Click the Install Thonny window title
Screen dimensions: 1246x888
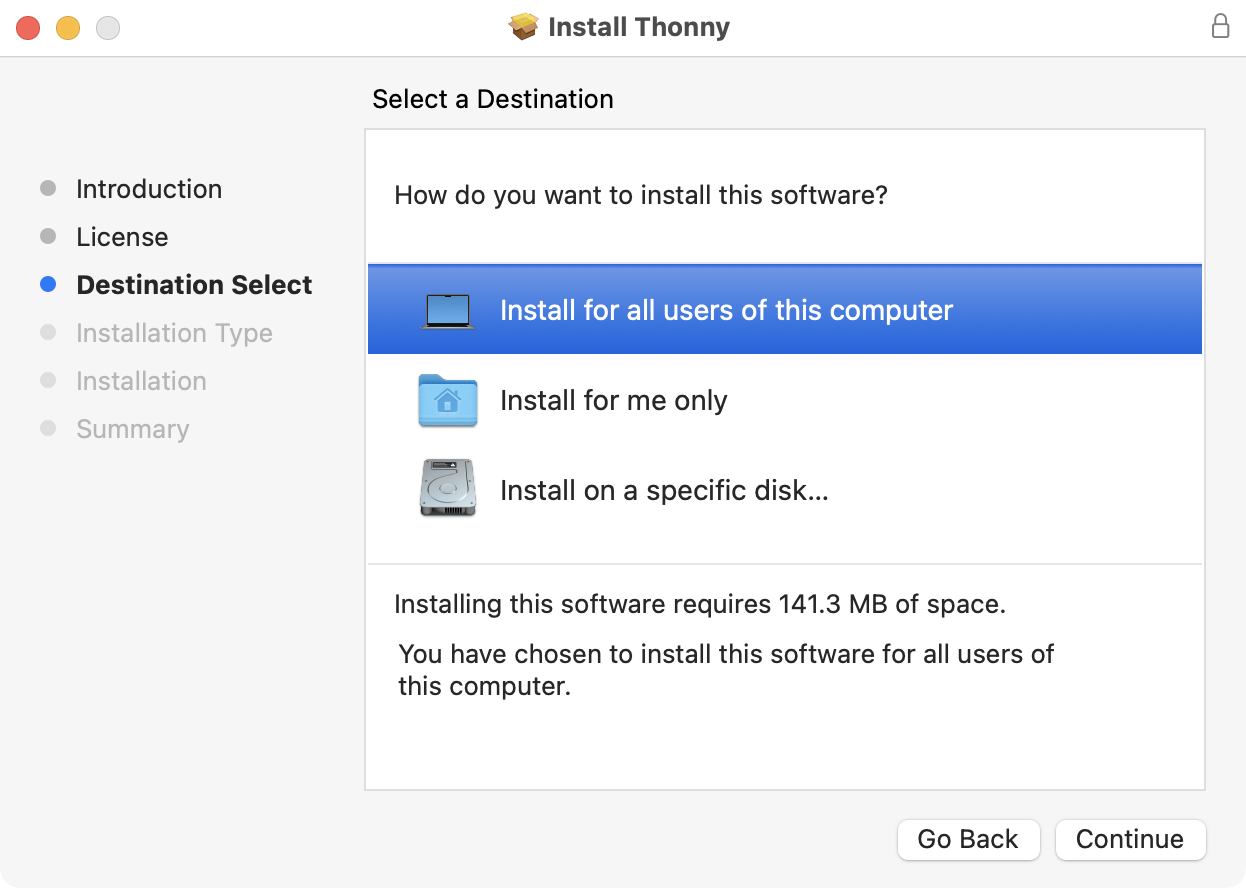638,27
